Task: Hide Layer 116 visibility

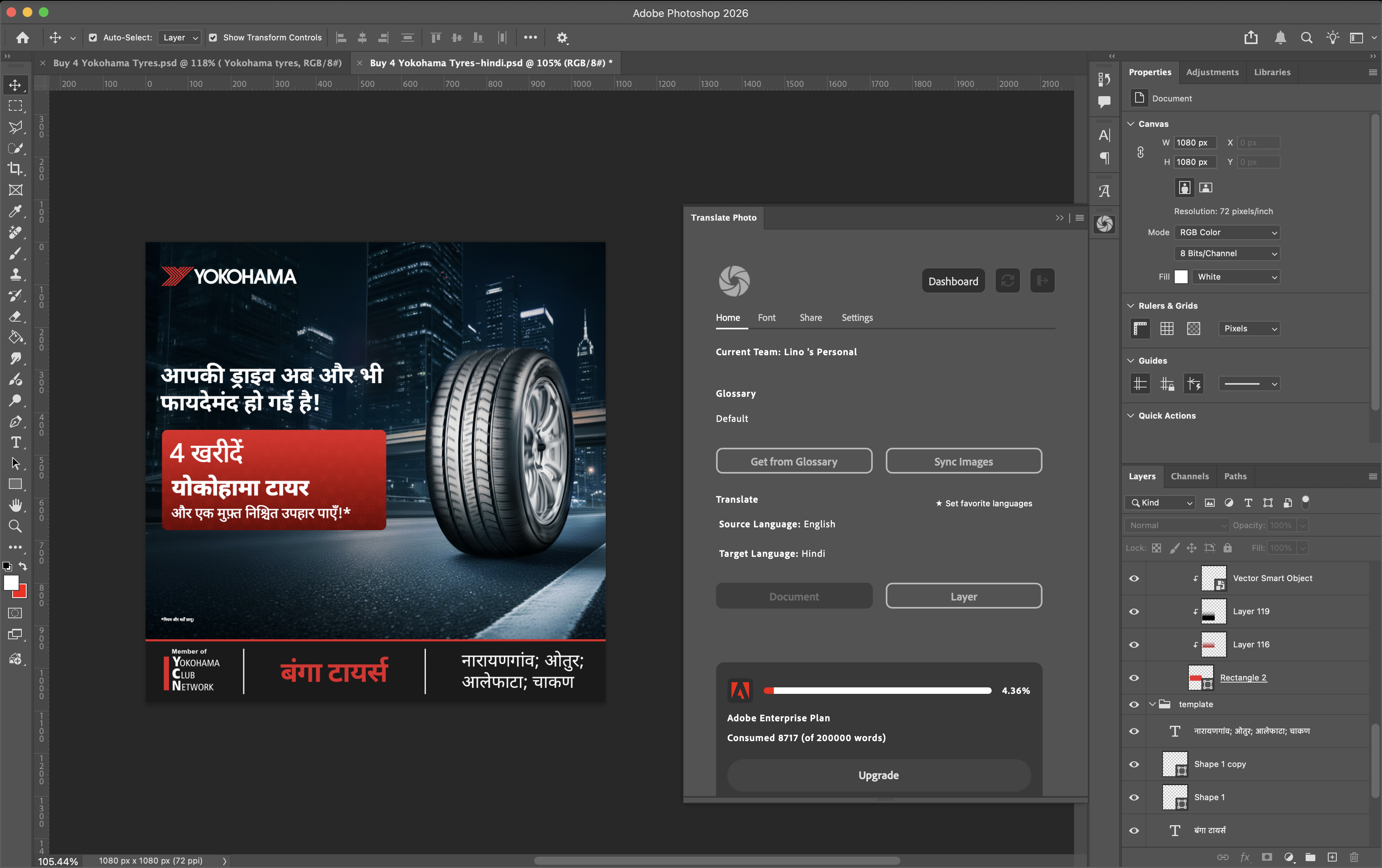Action: pyautogui.click(x=1134, y=645)
